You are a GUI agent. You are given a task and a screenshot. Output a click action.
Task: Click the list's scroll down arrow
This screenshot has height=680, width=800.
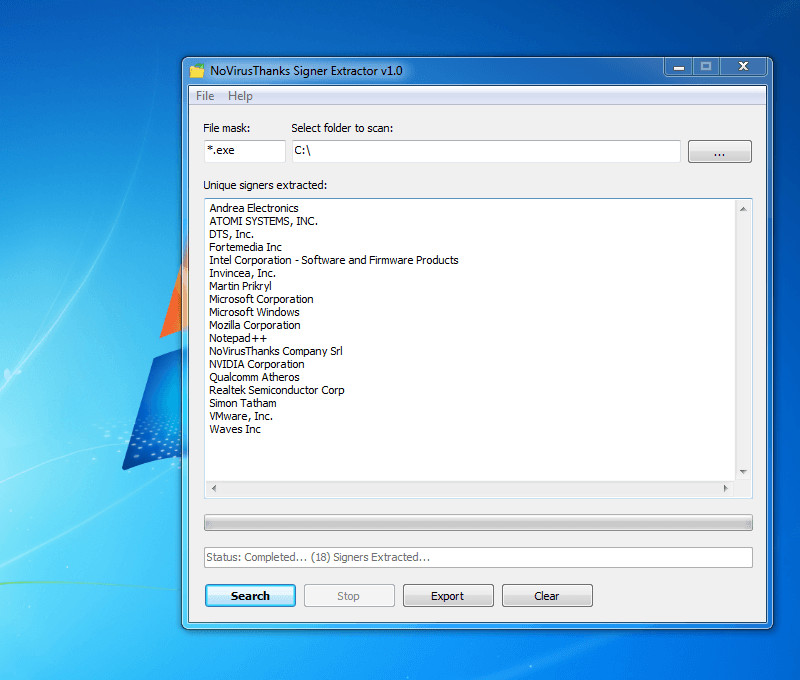(x=743, y=472)
